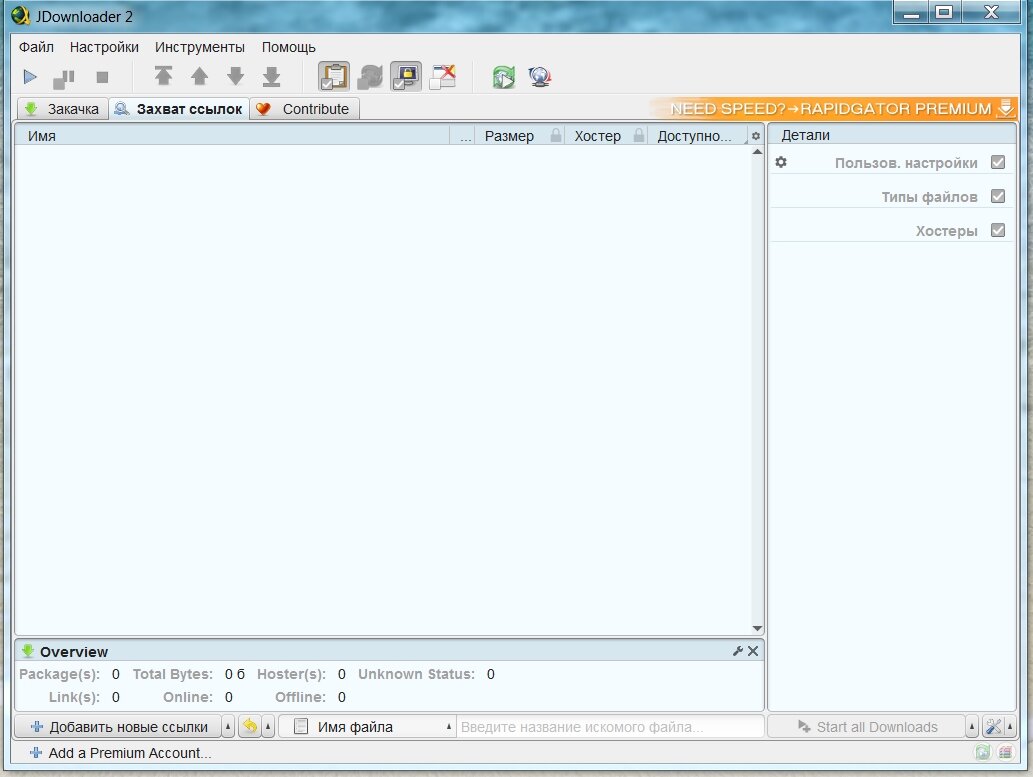Expand arrow beside the yellow undo icon
Viewport: 1033px width, 777px height.
(268, 727)
